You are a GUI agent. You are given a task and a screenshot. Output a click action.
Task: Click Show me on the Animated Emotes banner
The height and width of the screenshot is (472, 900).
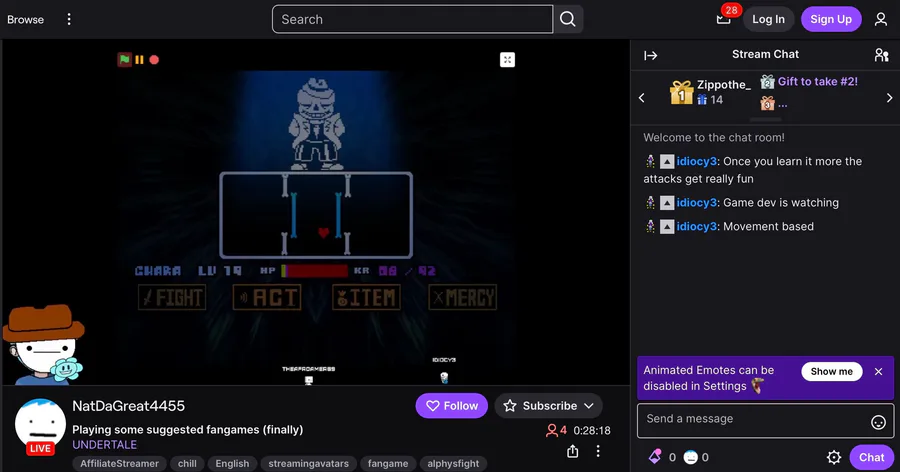tap(832, 372)
